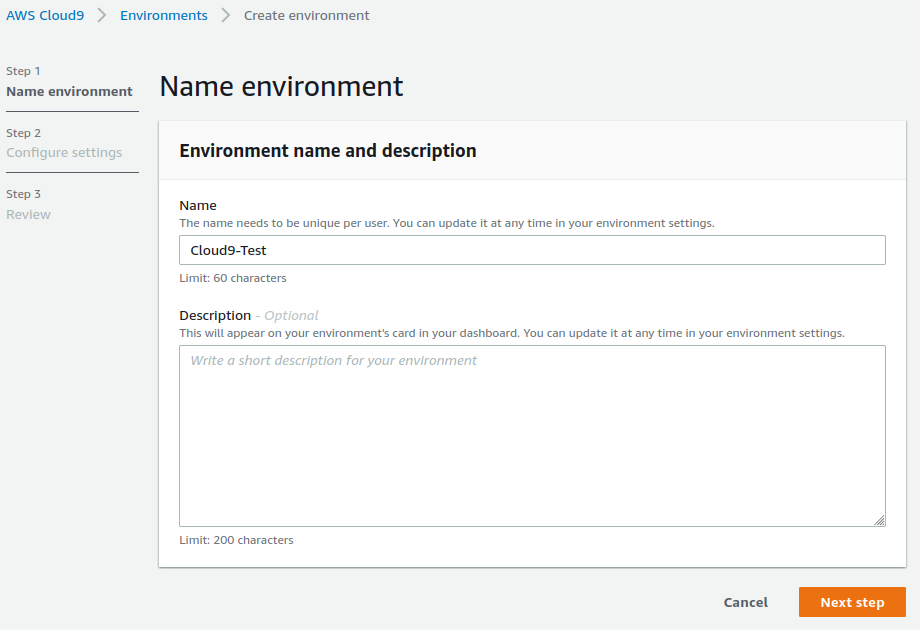The width and height of the screenshot is (920, 630).
Task: Click the chevron after Environments breadcrumb
Action: click(x=226, y=16)
